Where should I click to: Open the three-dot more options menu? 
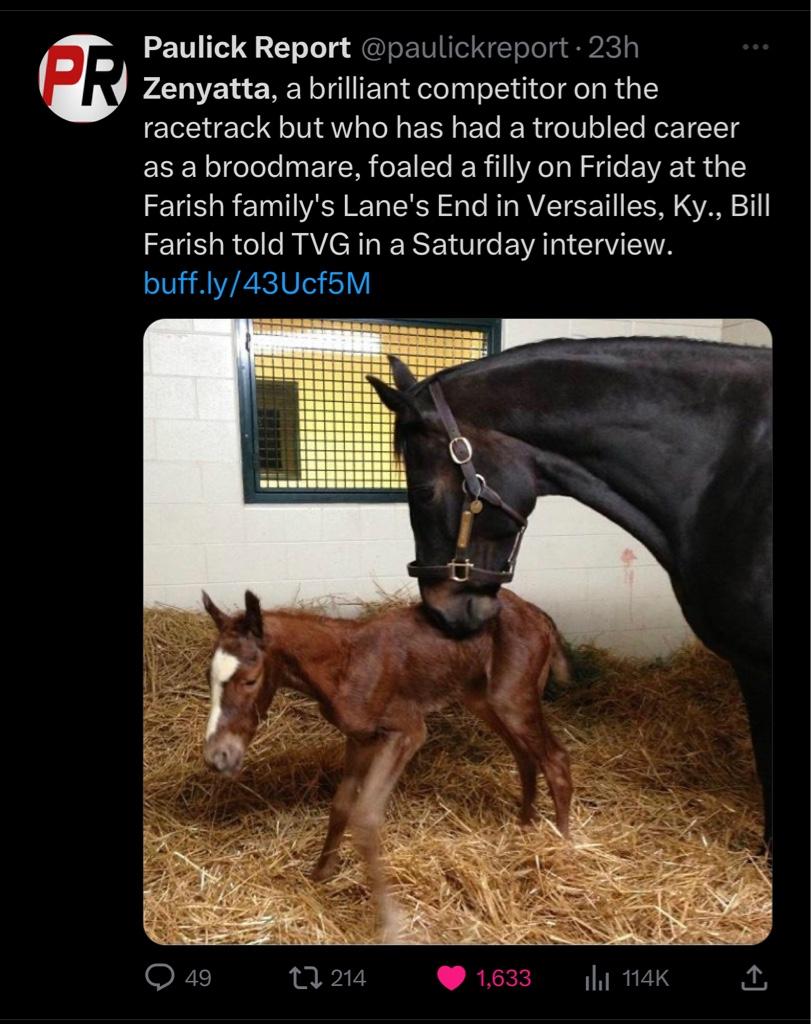(x=755, y=47)
